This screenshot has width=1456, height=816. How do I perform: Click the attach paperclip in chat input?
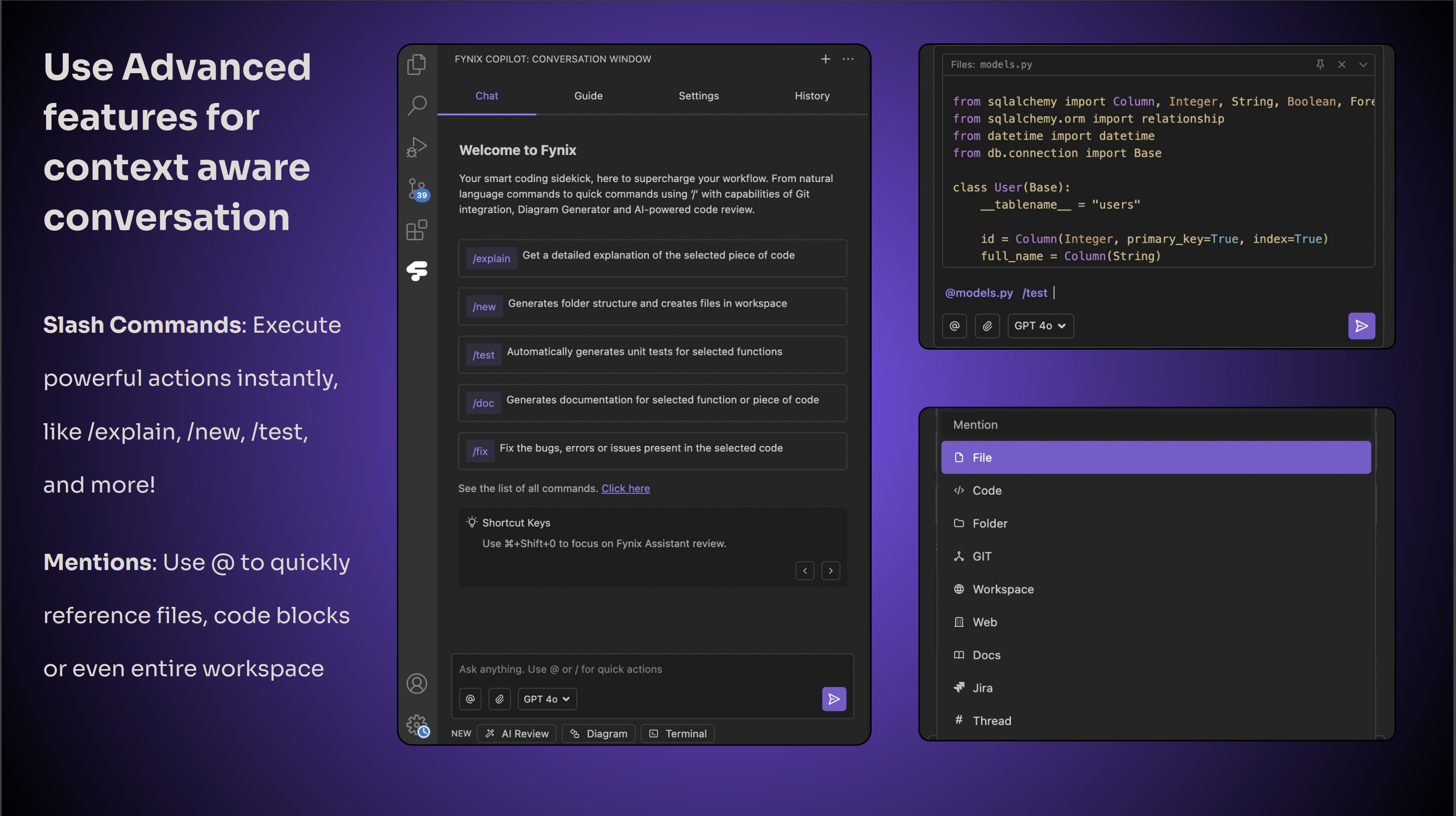(x=499, y=699)
